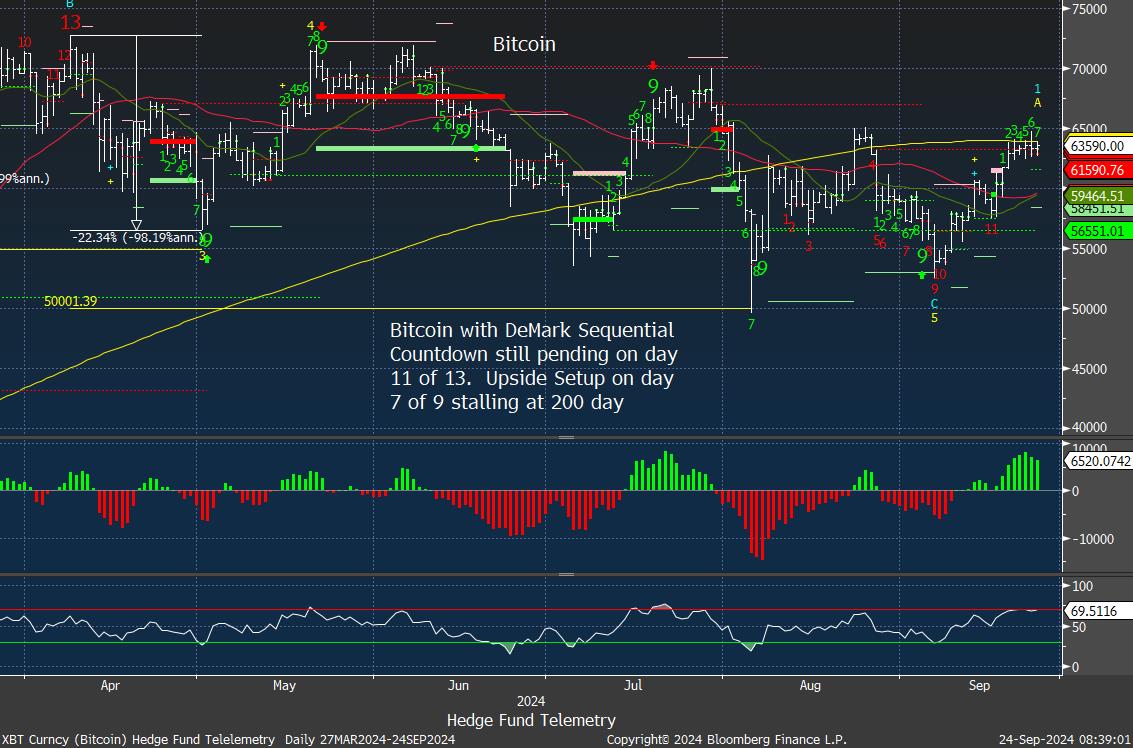The width and height of the screenshot is (1133, 748).
Task: Select the 24-Sep-2024 08:39:02 timestamp
Action: coord(1066,739)
